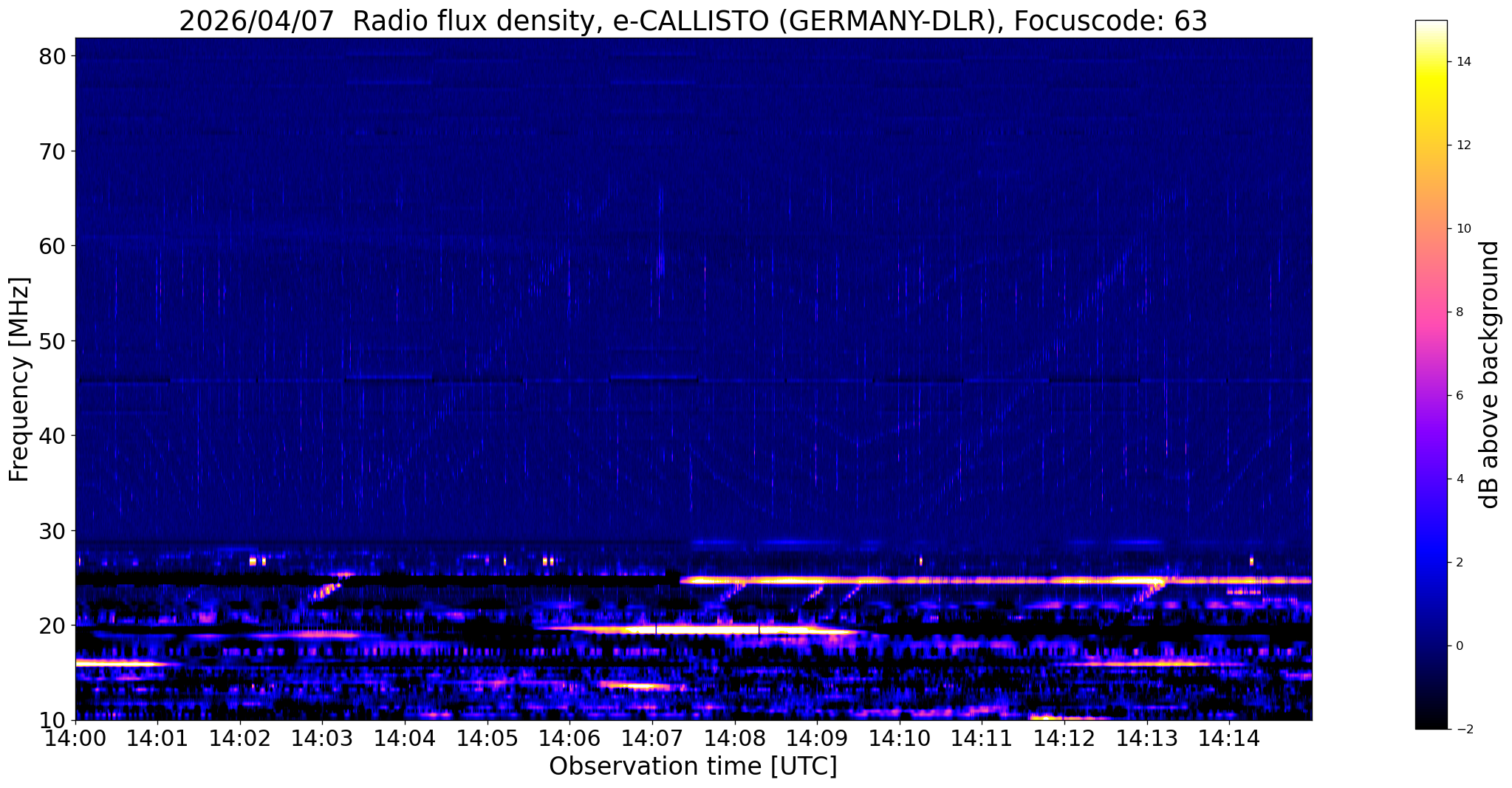This screenshot has height=788, width=1512.
Task: Click the 14:14 time tick label
Action: point(1228,737)
